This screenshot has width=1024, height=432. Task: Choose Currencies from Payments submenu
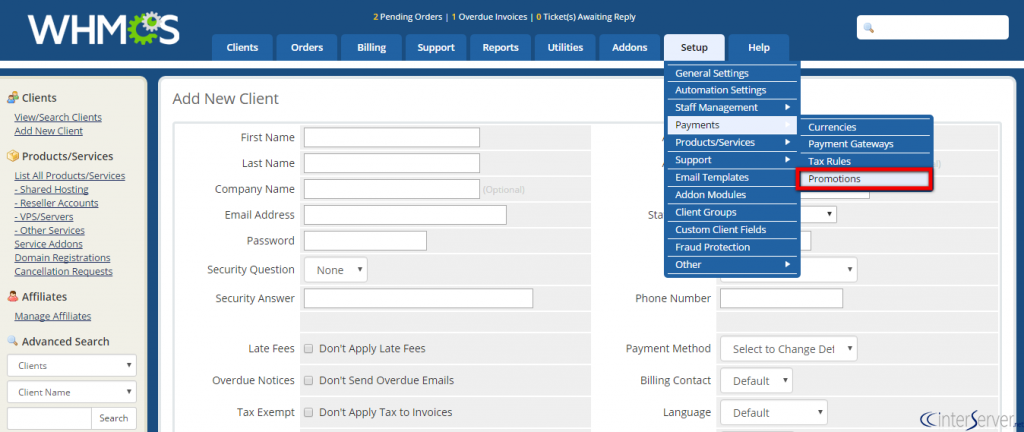pos(865,127)
